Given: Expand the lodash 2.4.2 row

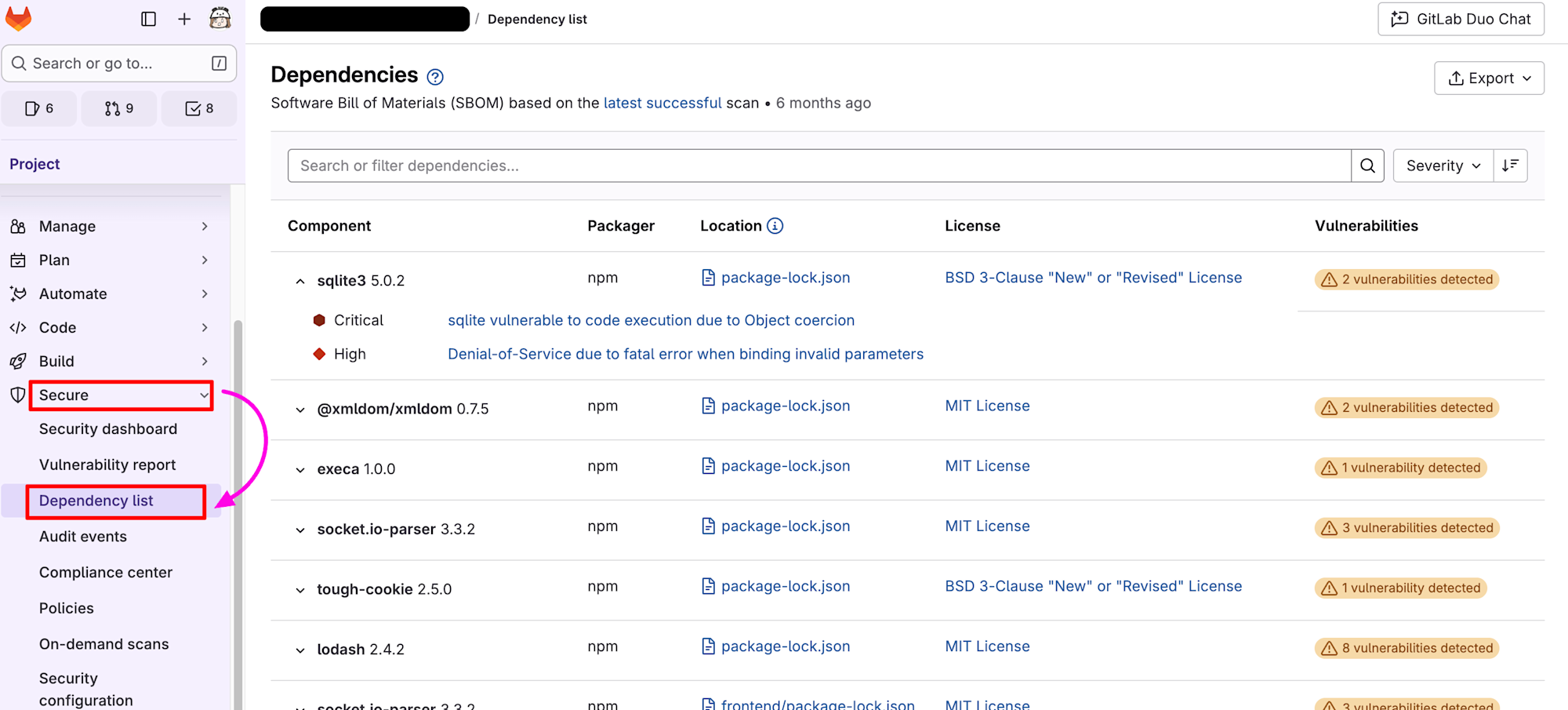Looking at the screenshot, I should [300, 650].
